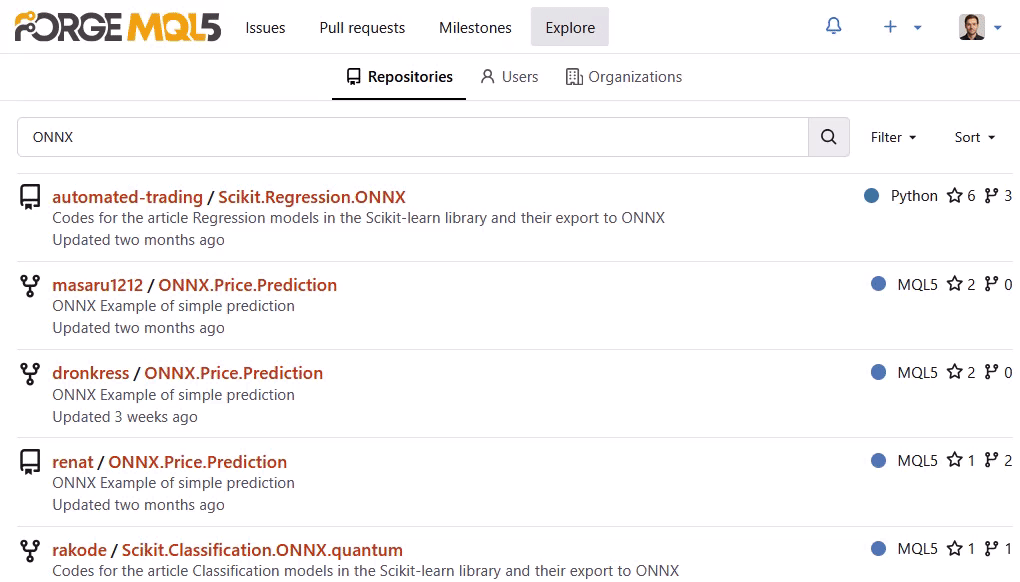Viewport: 1020px width, 582px height.
Task: Open the notifications bell icon
Action: click(833, 26)
